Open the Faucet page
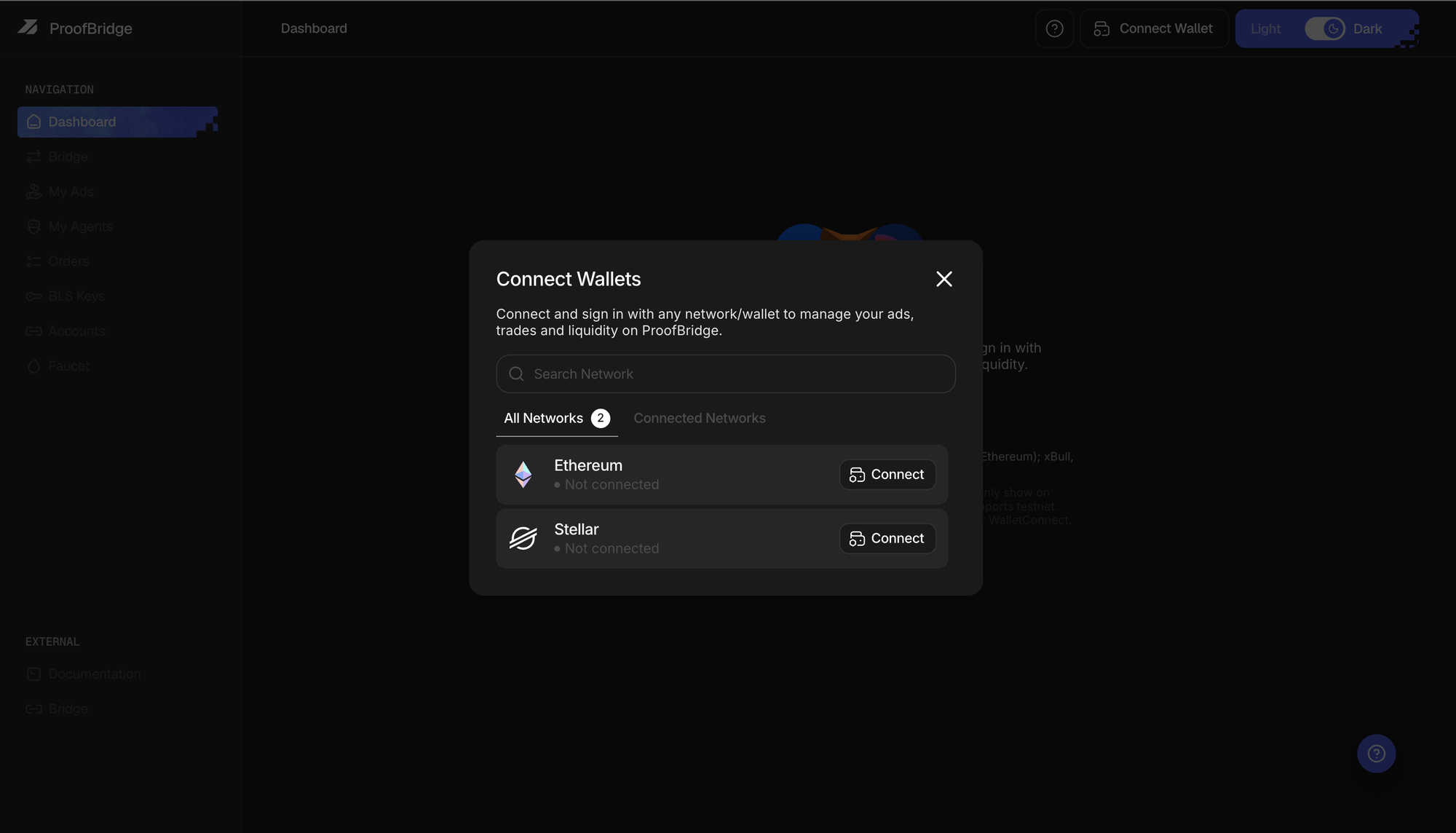The image size is (1456, 833). pyautogui.click(x=117, y=366)
